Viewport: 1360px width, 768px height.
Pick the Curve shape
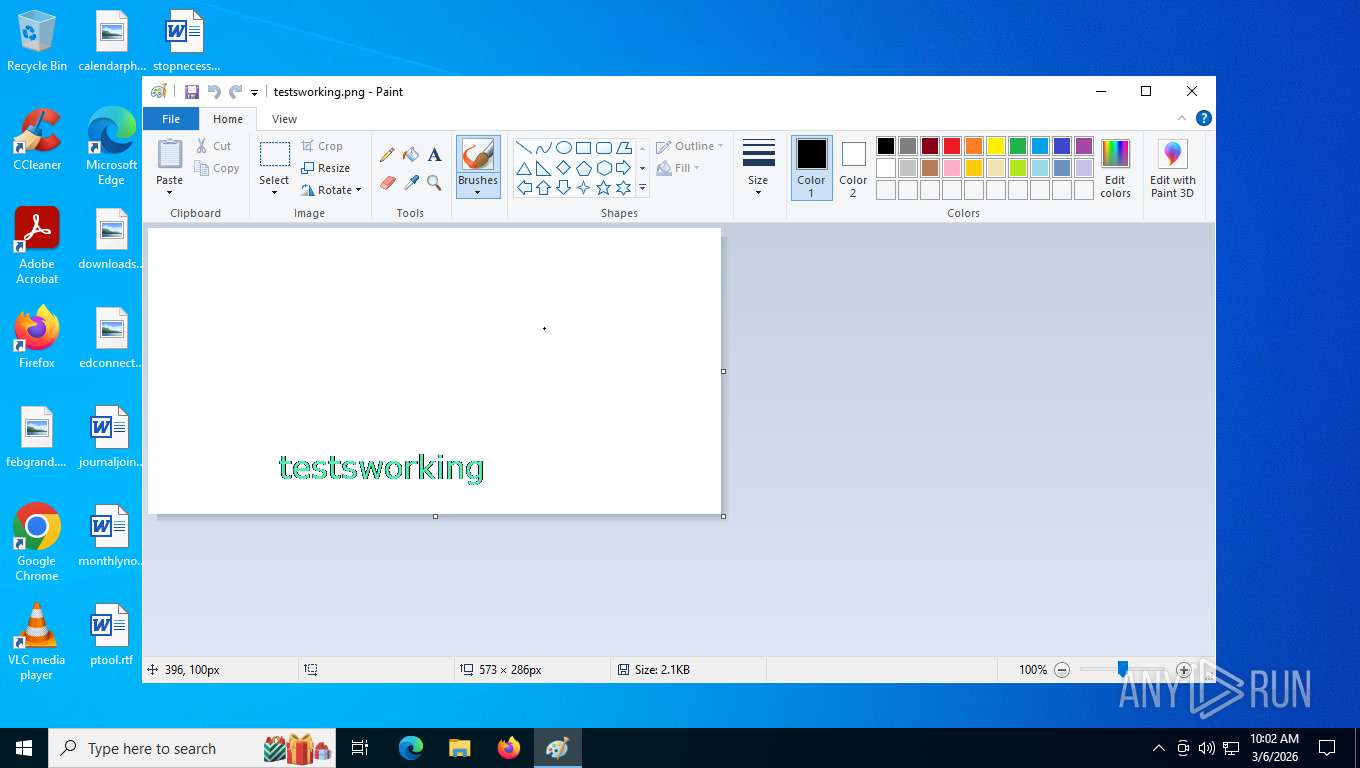tap(543, 148)
